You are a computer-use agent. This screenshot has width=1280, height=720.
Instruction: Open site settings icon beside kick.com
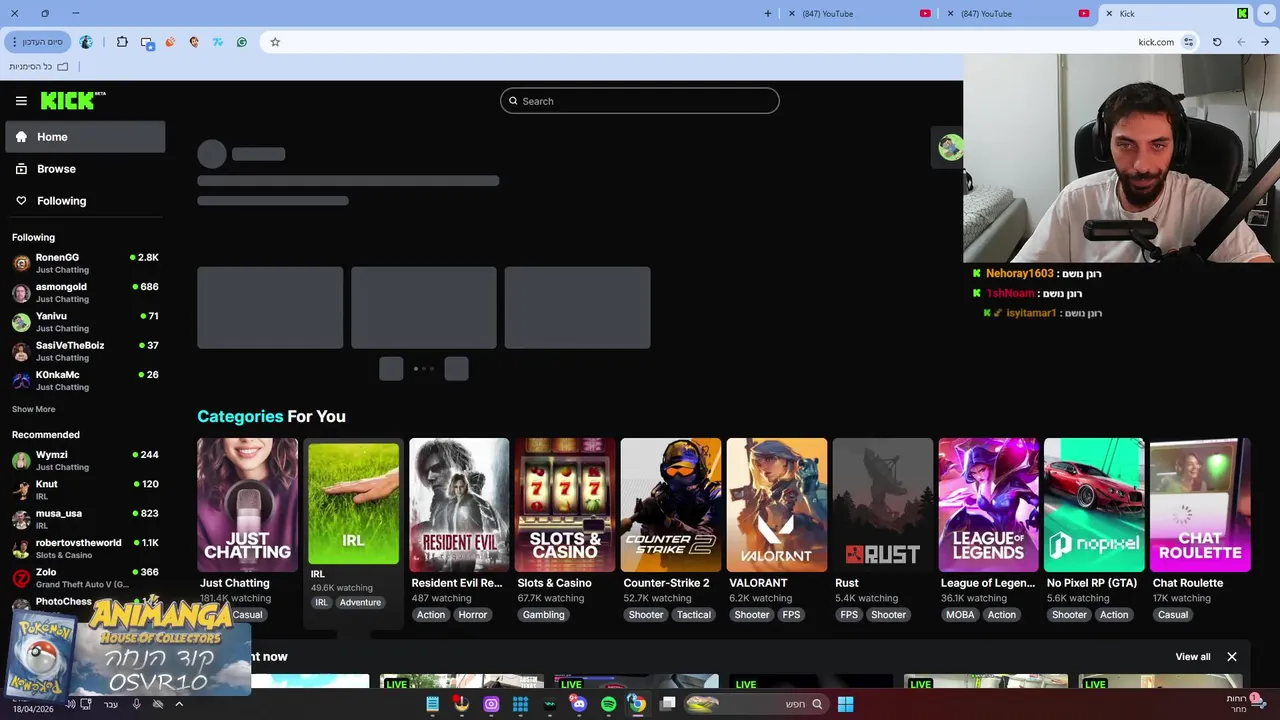point(1188,42)
